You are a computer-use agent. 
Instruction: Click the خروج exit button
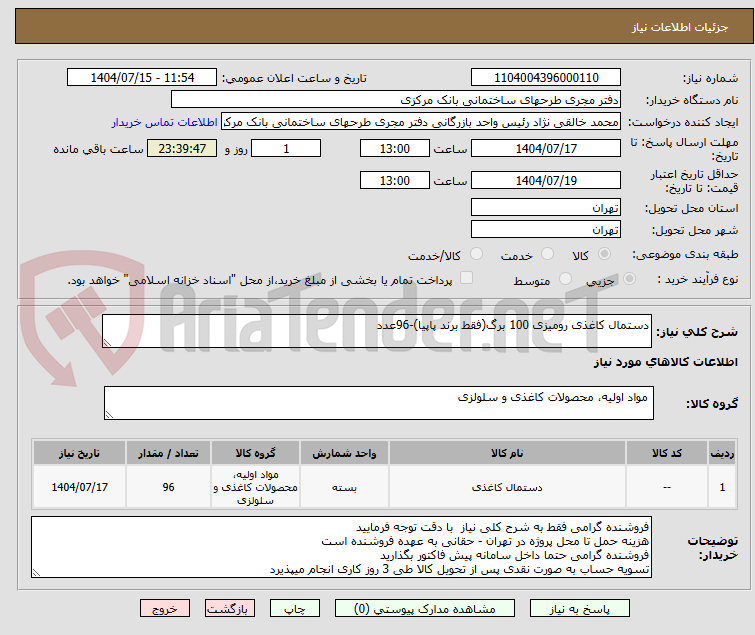click(165, 609)
